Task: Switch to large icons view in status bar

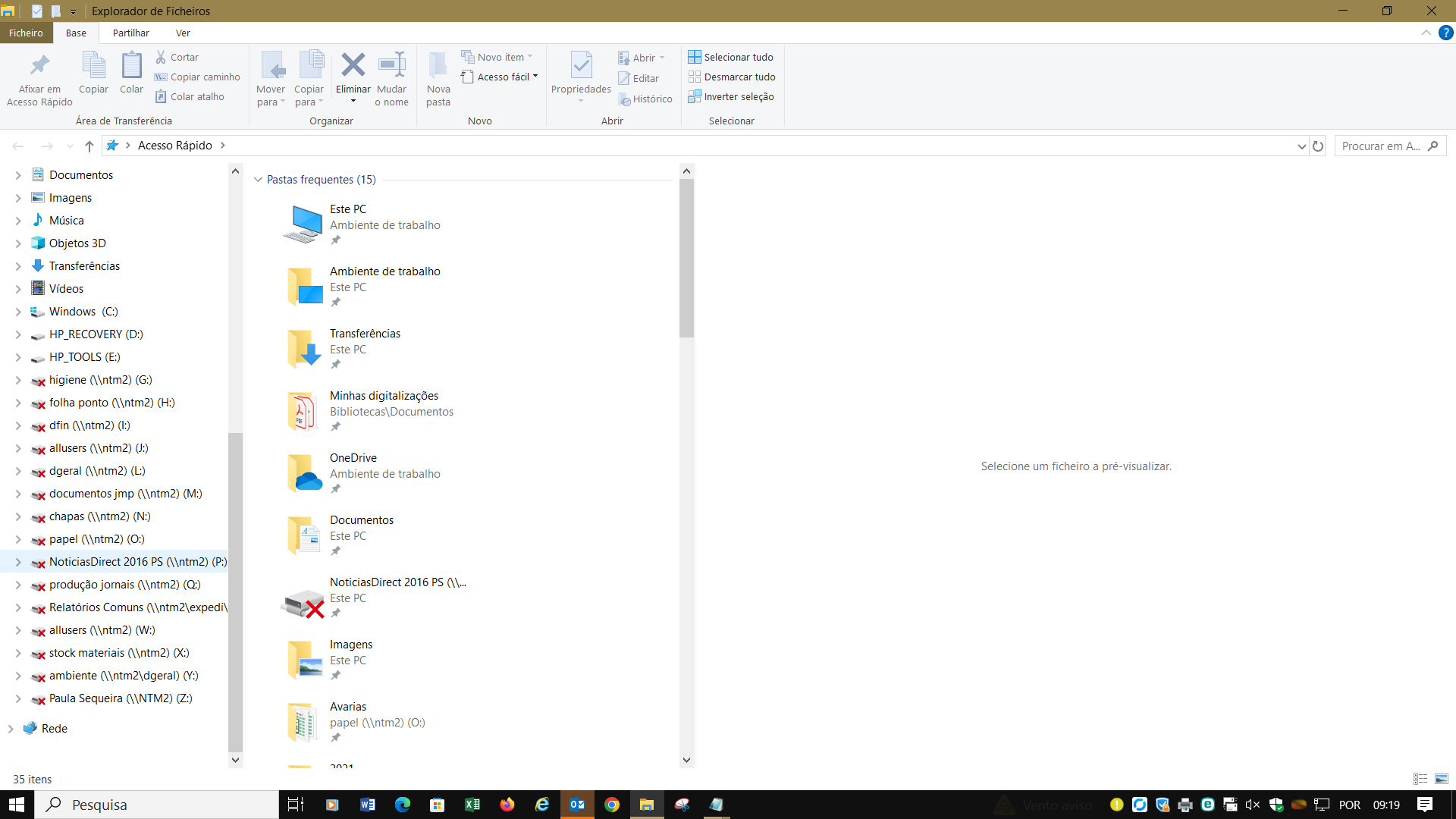Action: (1442, 780)
